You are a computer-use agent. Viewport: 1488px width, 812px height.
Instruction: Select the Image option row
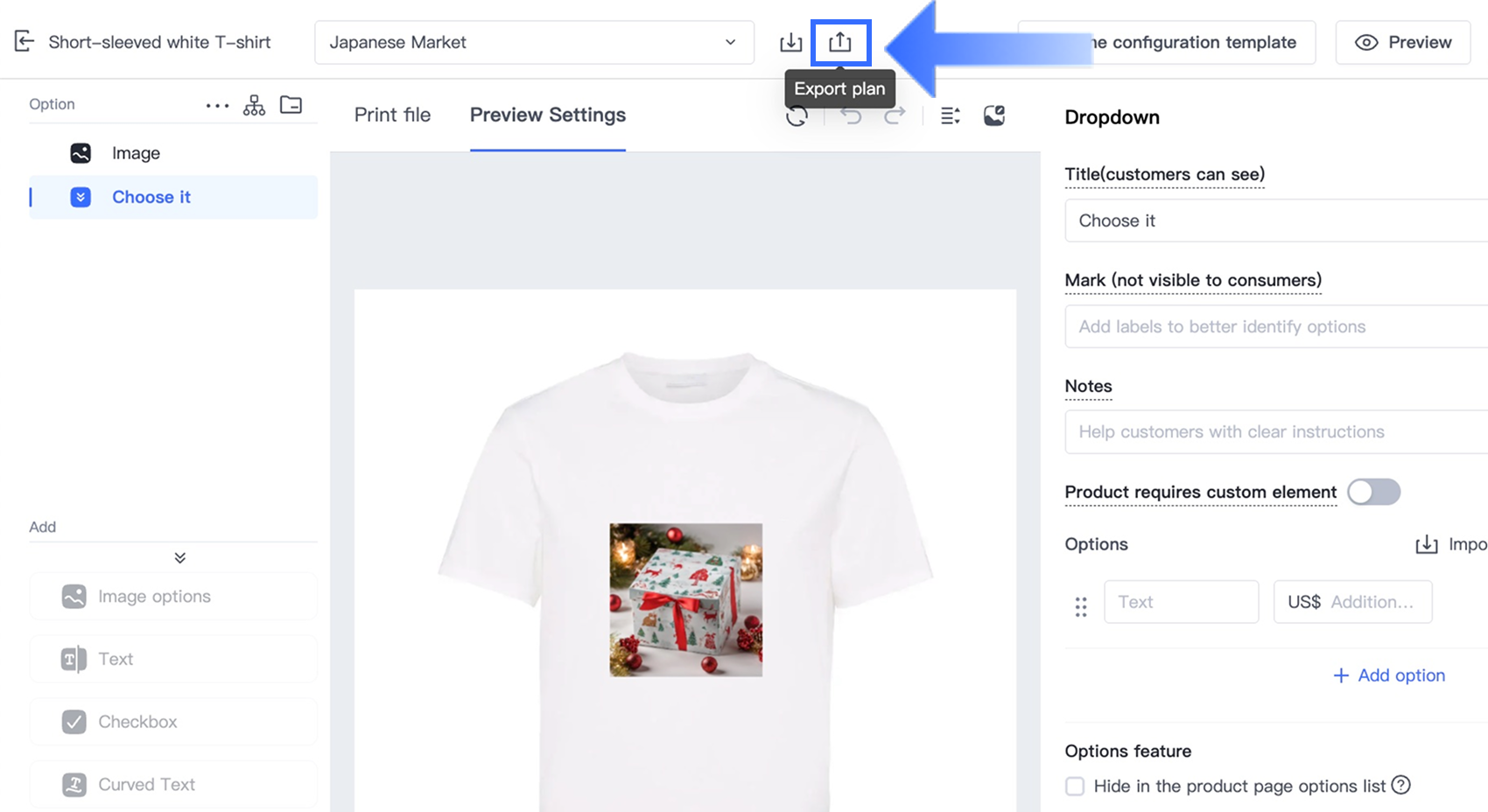click(x=173, y=153)
